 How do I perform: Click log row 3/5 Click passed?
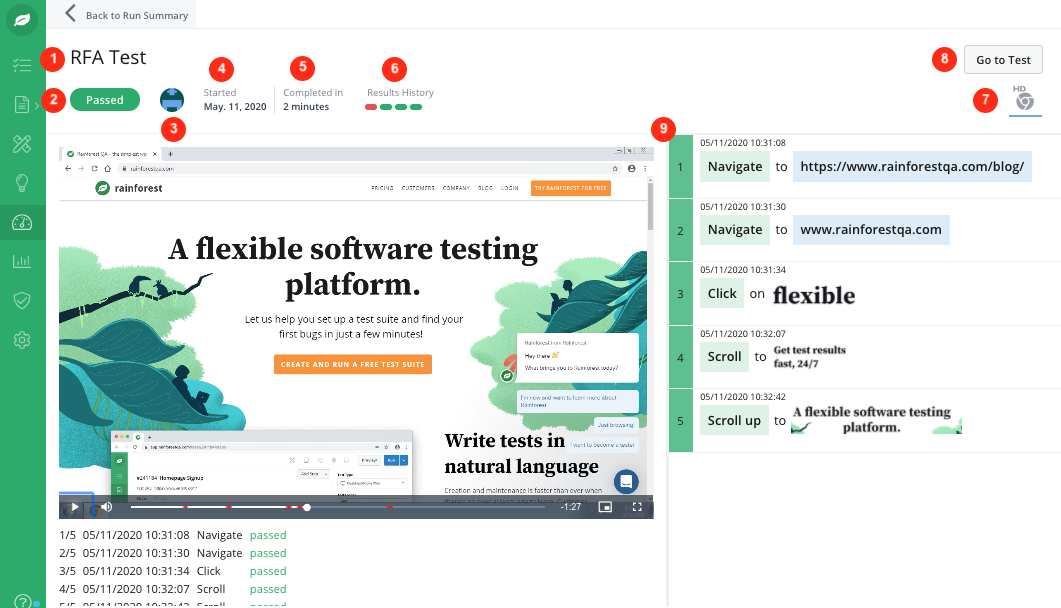pyautogui.click(x=173, y=571)
